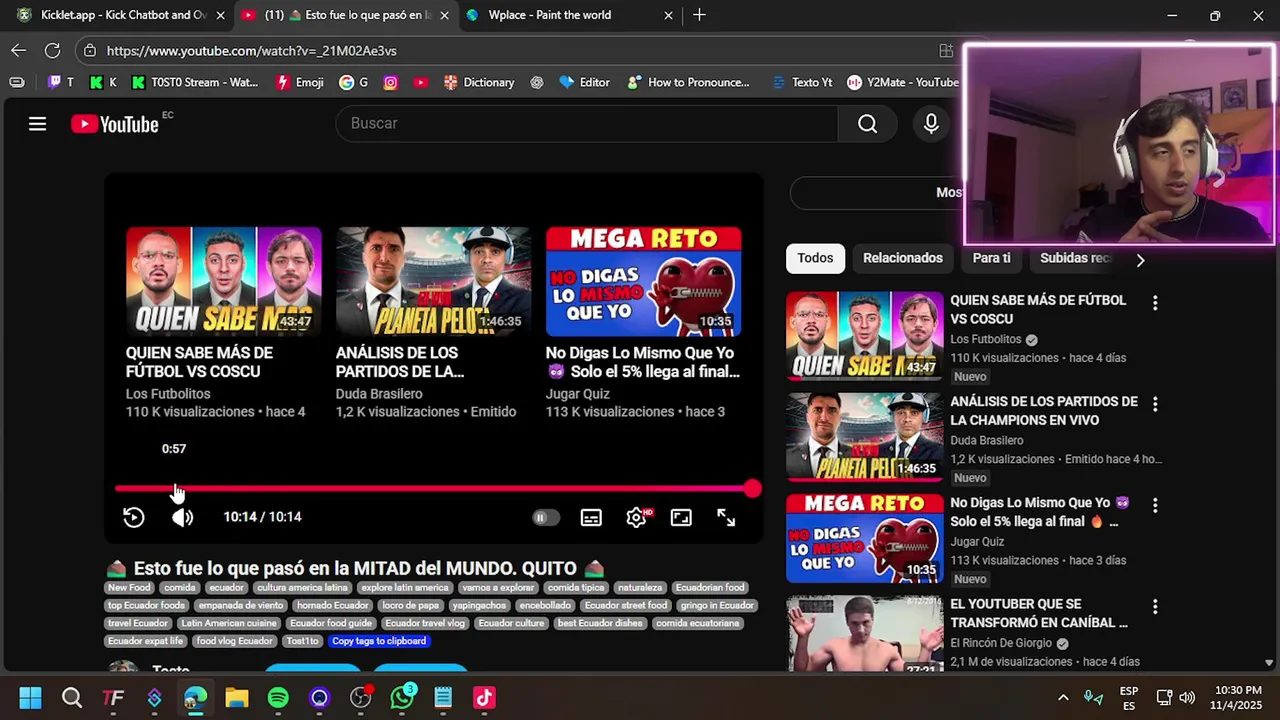Open the Google G bookmark

point(354,82)
